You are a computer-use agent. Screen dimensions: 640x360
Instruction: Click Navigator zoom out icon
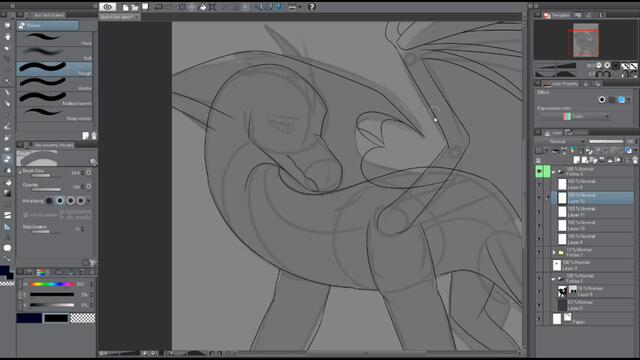[599, 65]
